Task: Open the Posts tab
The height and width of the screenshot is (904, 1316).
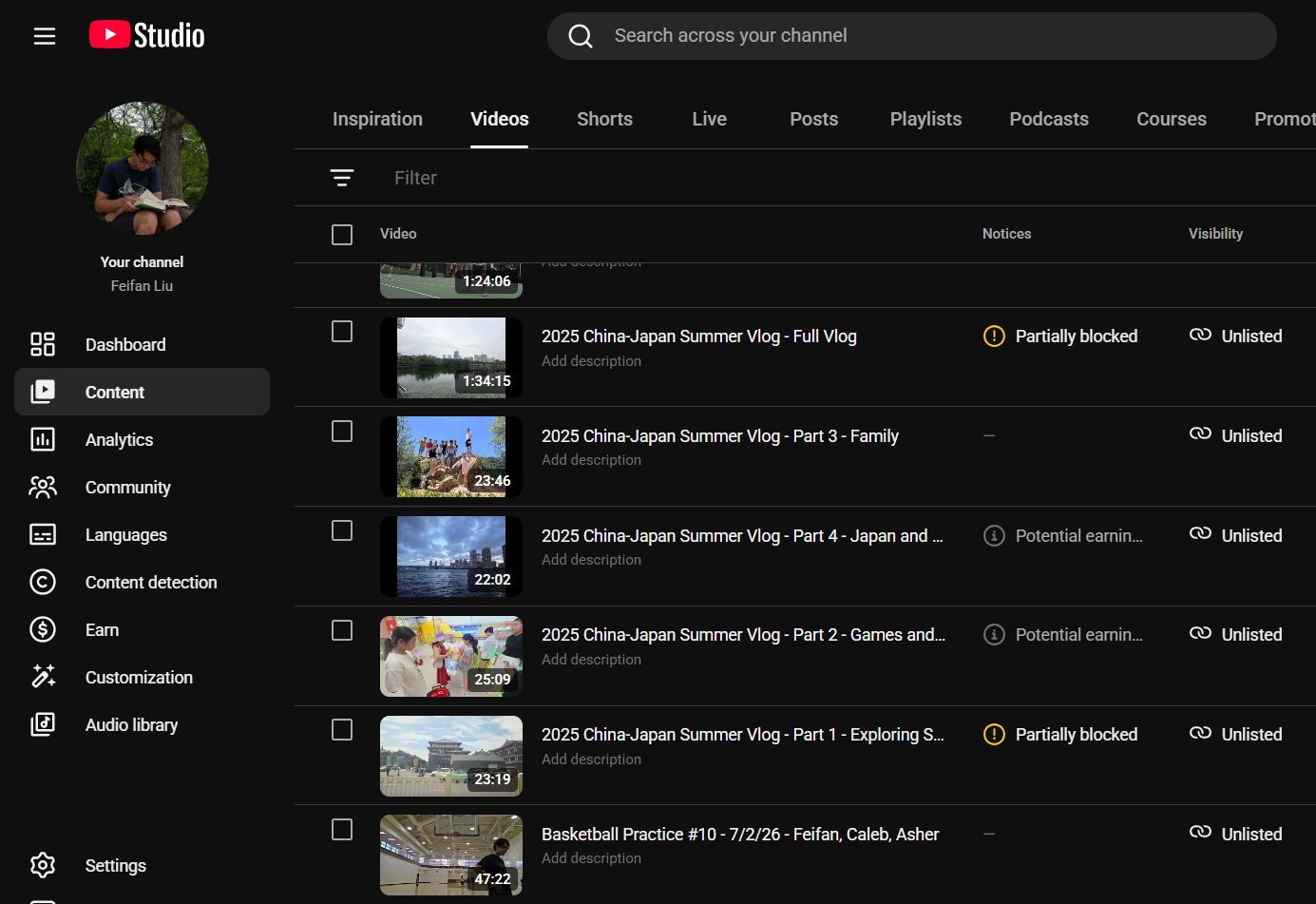Action: [x=813, y=119]
